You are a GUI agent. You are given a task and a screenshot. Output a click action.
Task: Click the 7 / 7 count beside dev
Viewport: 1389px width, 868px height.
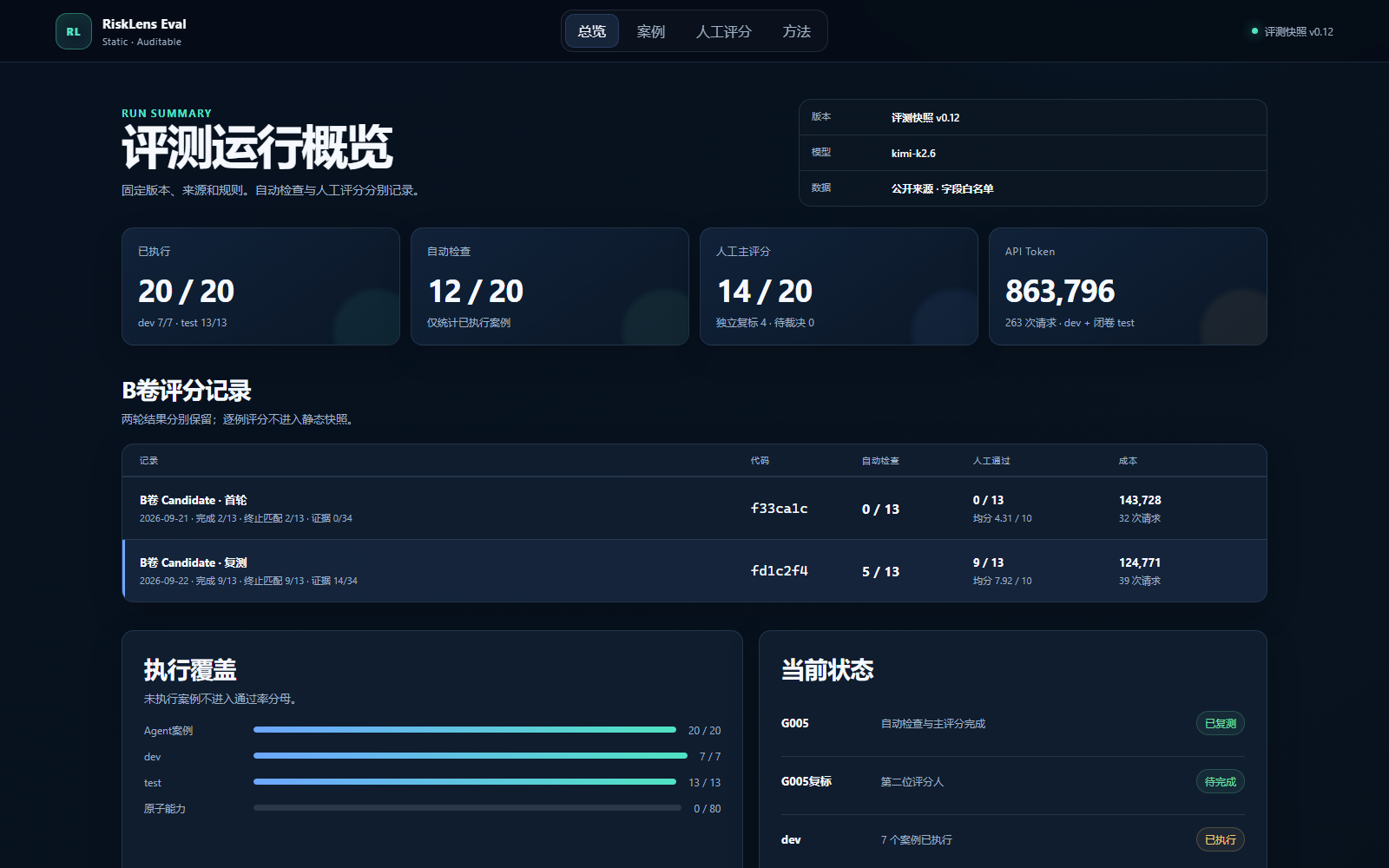pyautogui.click(x=710, y=757)
